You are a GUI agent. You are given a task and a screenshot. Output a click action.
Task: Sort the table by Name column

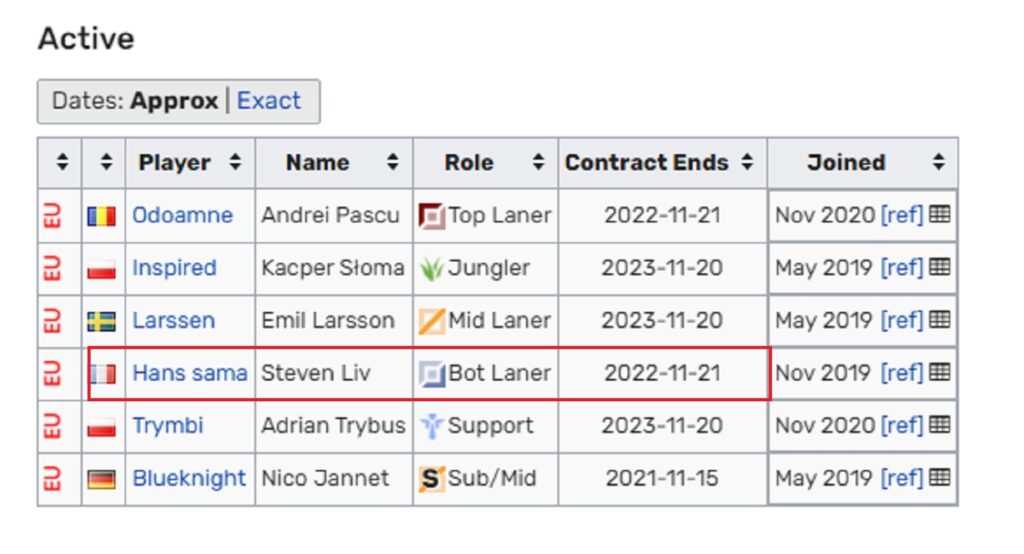coord(393,163)
